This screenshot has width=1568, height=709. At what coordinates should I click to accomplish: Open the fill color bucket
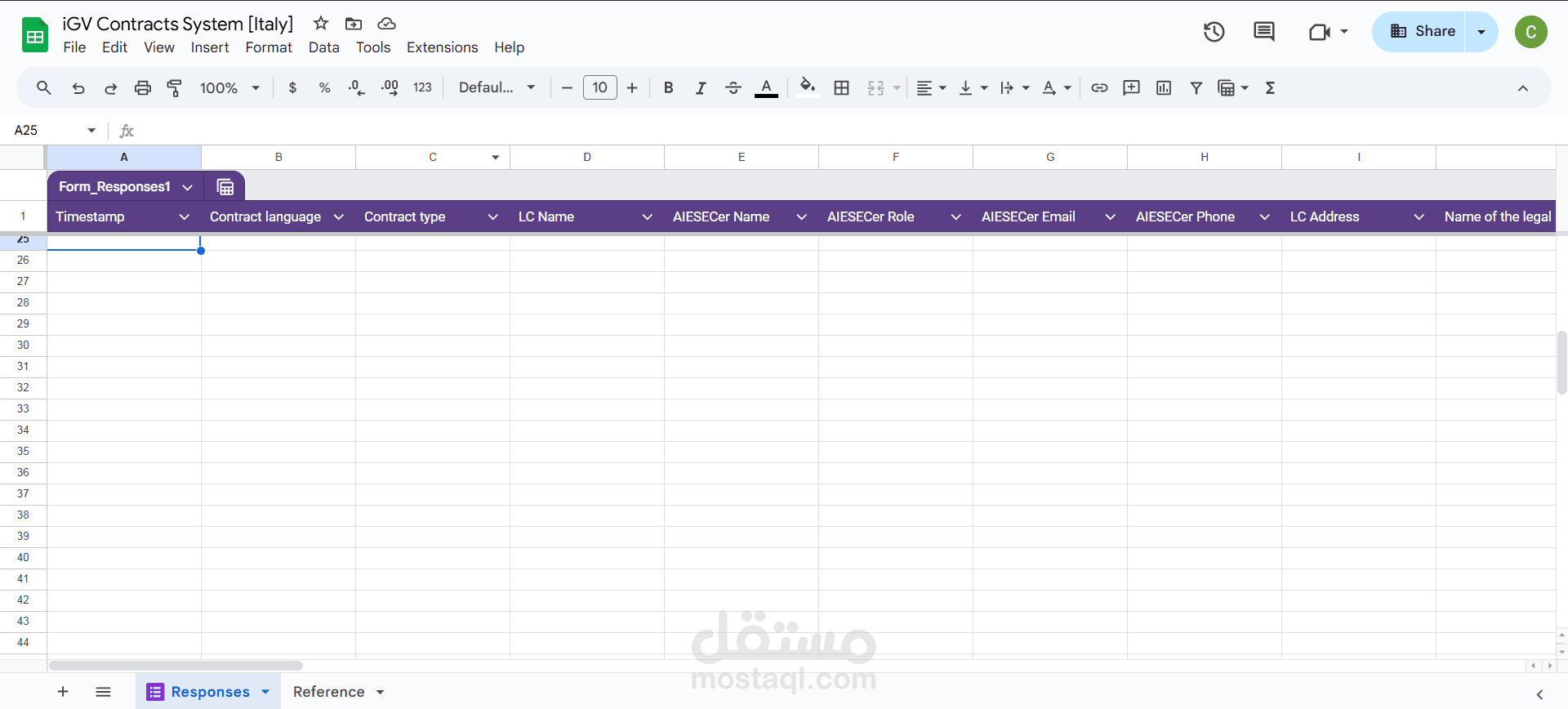click(x=808, y=87)
